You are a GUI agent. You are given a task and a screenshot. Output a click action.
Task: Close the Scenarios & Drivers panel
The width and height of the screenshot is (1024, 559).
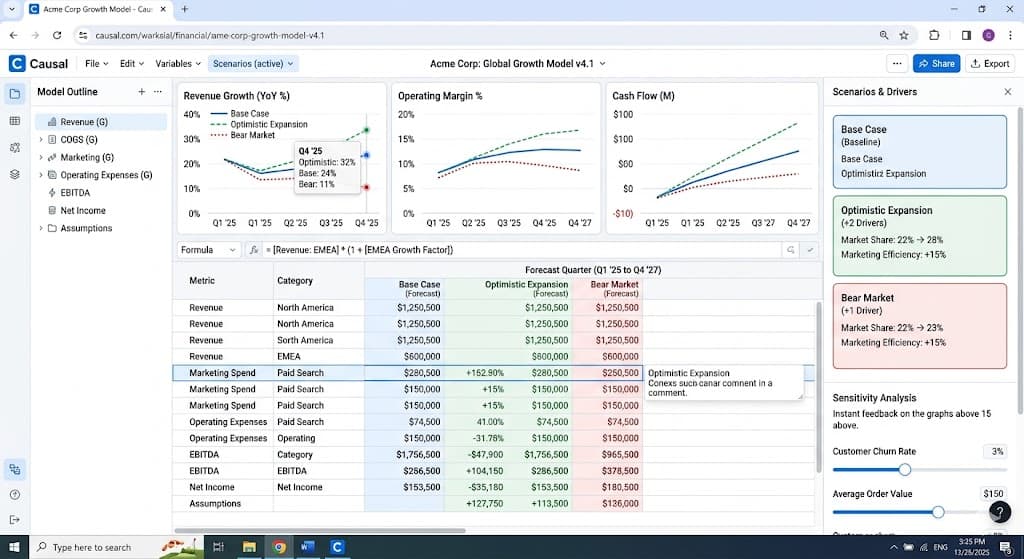(1008, 92)
